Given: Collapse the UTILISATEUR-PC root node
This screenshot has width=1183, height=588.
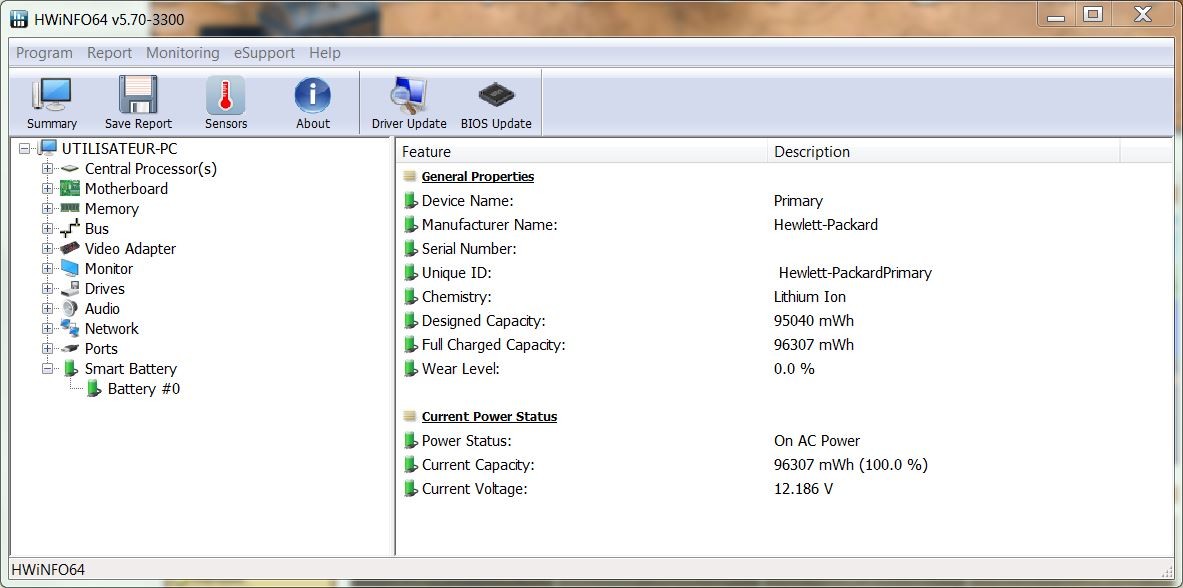Looking at the screenshot, I should [x=24, y=149].
